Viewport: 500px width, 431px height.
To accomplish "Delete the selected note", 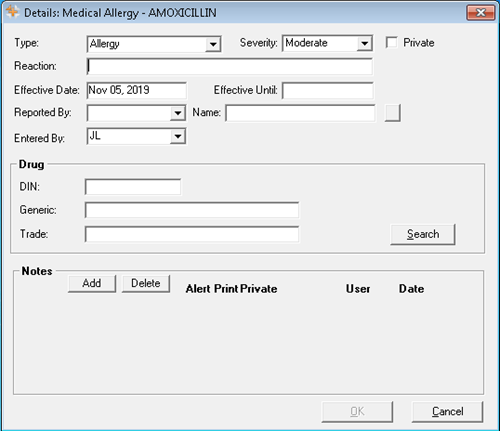I will point(146,283).
